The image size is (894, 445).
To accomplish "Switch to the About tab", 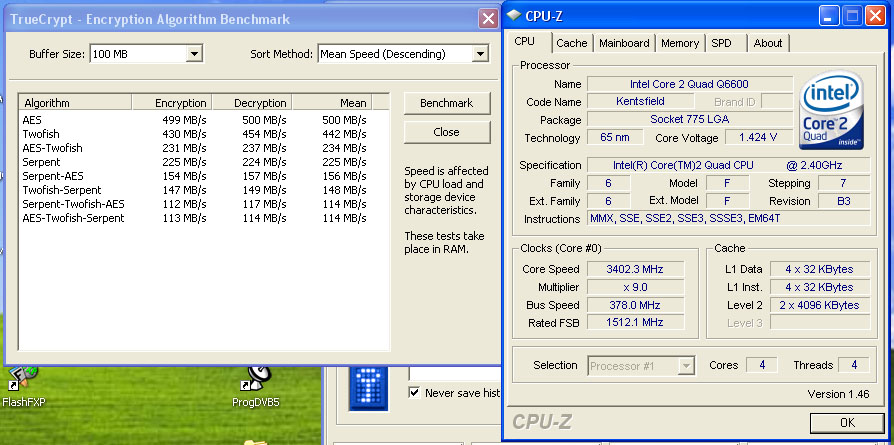I will pyautogui.click(x=768, y=43).
